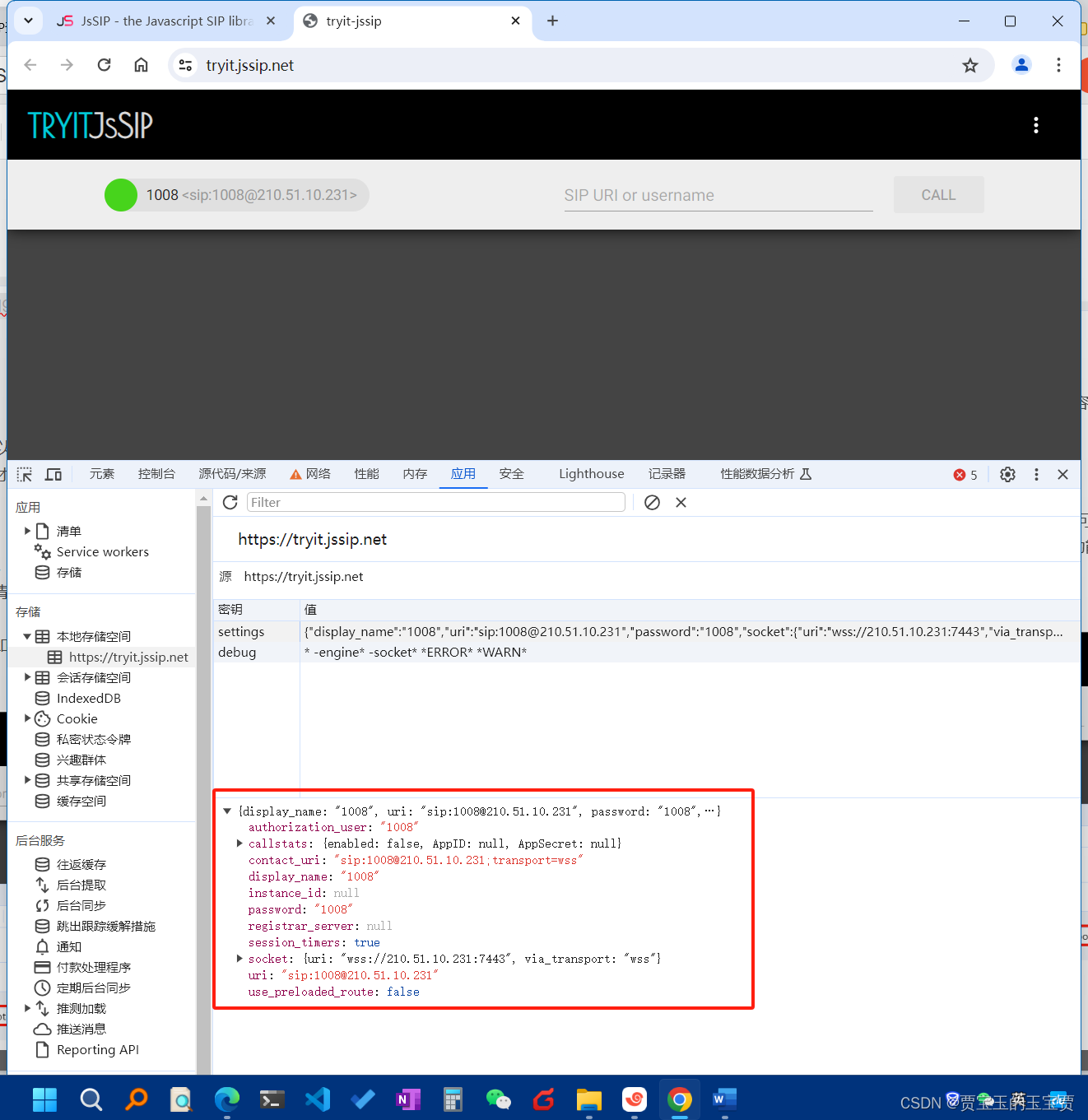Select the debug key row
1088x1120 pixels.
(646, 652)
